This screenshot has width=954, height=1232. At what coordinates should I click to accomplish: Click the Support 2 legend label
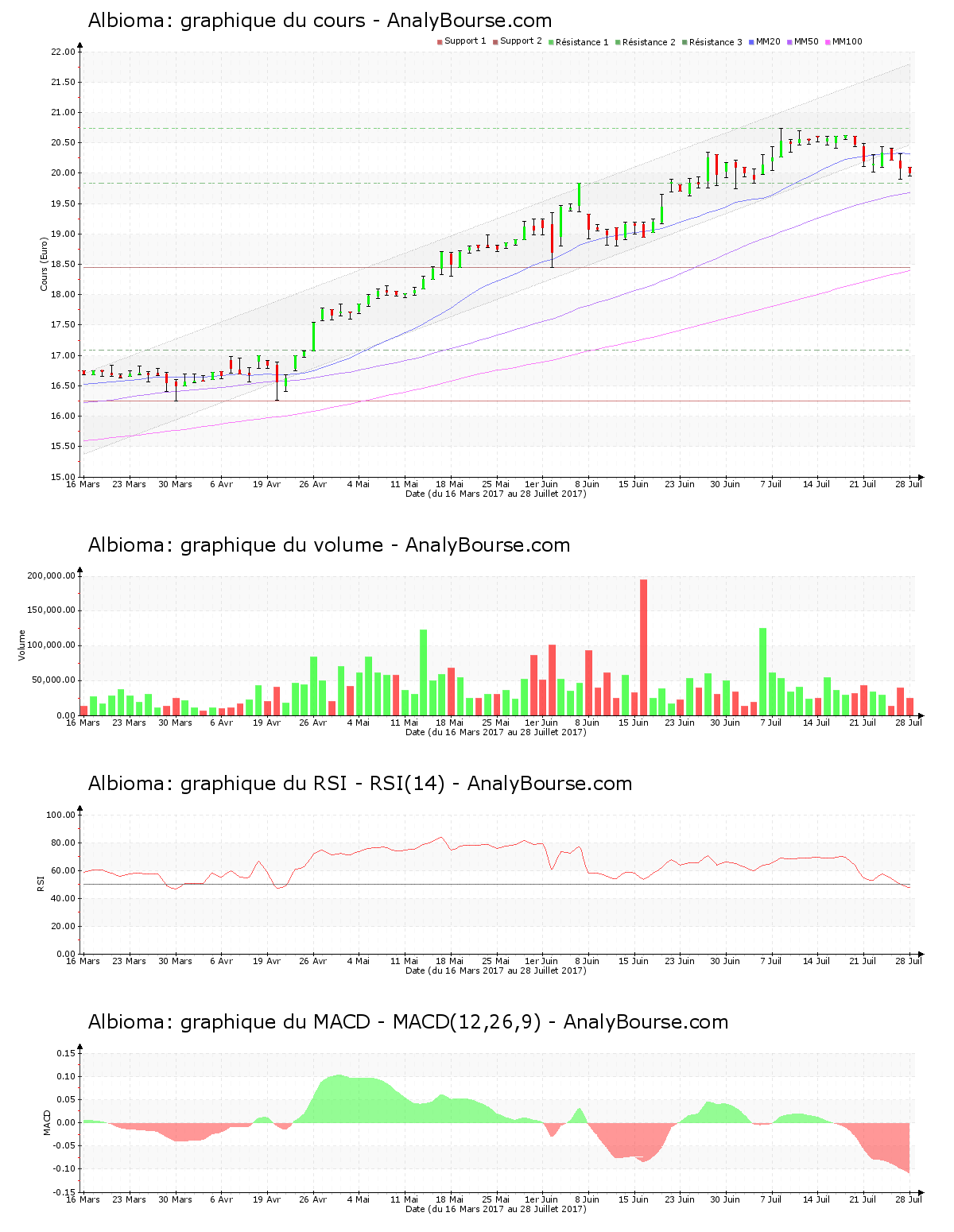(x=521, y=41)
